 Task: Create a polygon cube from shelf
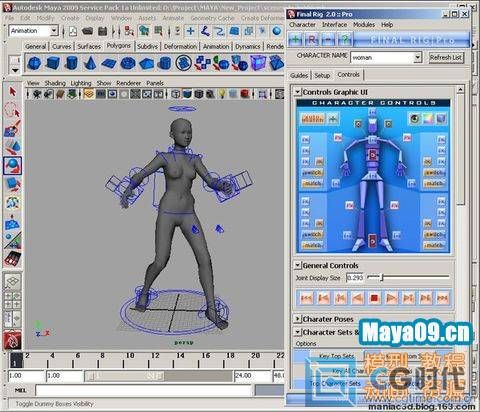click(x=53, y=63)
